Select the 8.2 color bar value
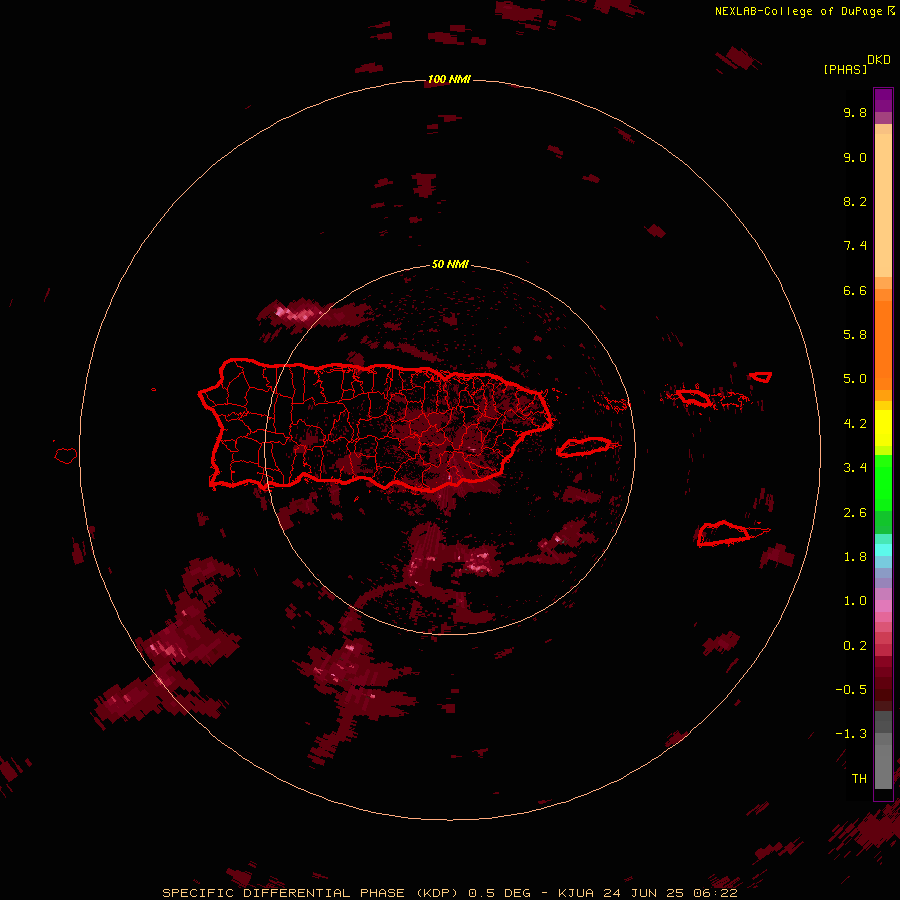900x900 pixels. 855,201
